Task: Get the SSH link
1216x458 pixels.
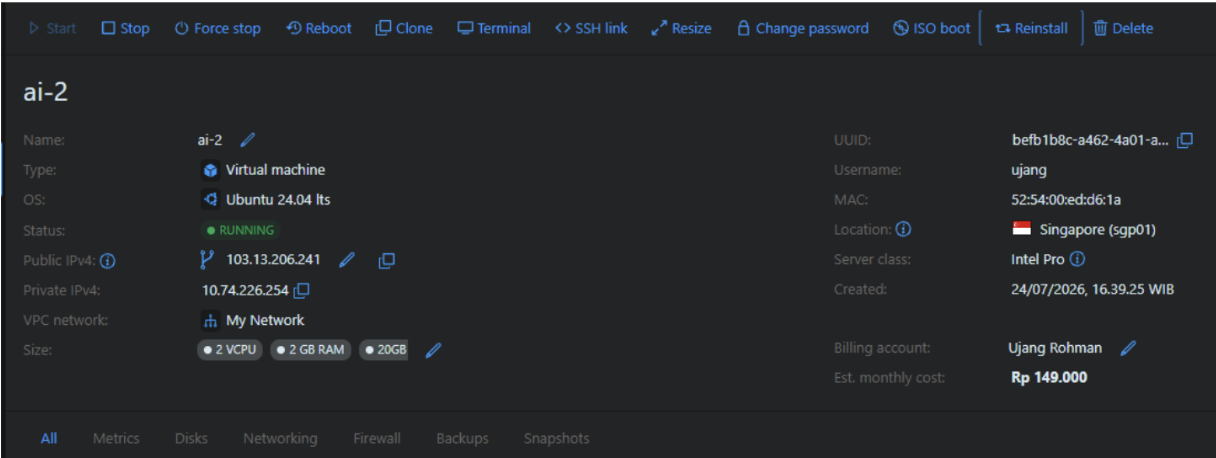Action: (591, 28)
